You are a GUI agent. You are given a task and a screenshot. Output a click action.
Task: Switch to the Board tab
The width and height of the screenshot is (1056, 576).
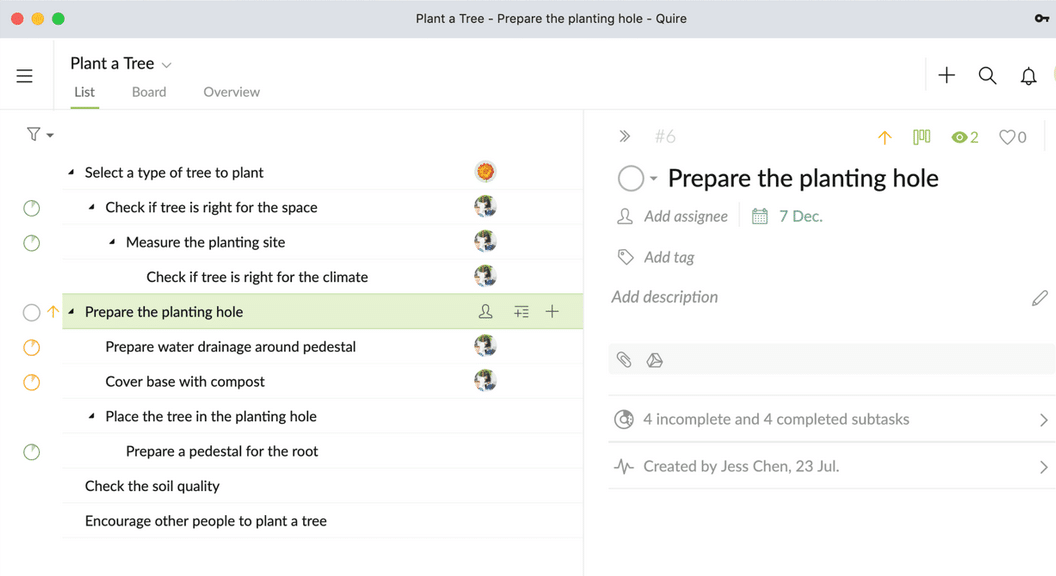[x=149, y=92]
